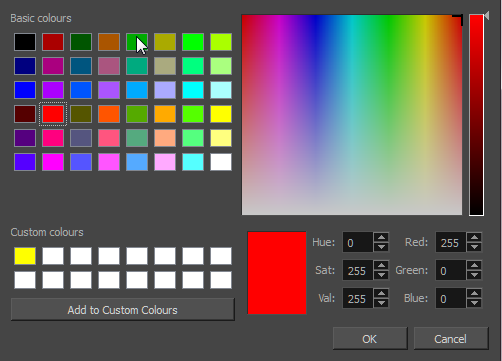Choose the pure blue basic colour swatch

25,90
